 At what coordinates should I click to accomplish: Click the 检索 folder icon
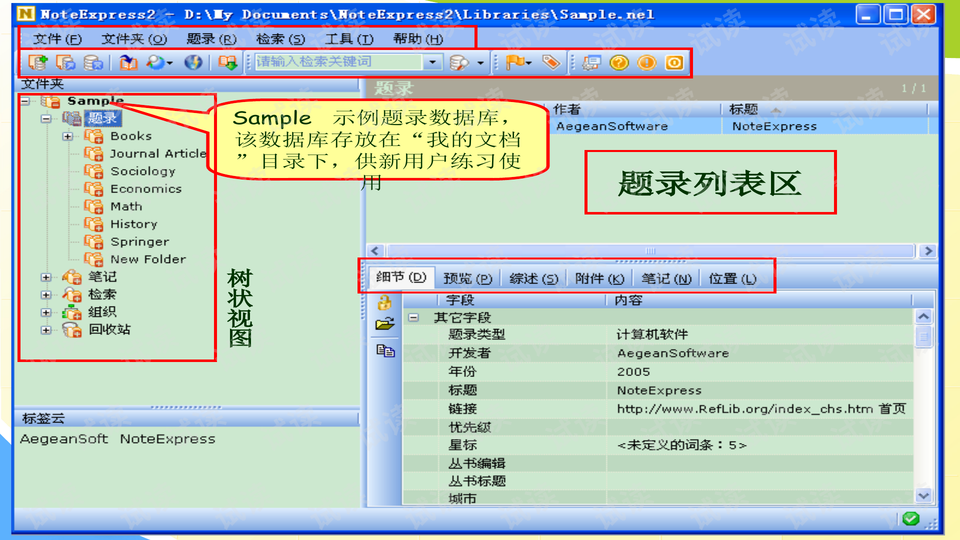coord(72,294)
